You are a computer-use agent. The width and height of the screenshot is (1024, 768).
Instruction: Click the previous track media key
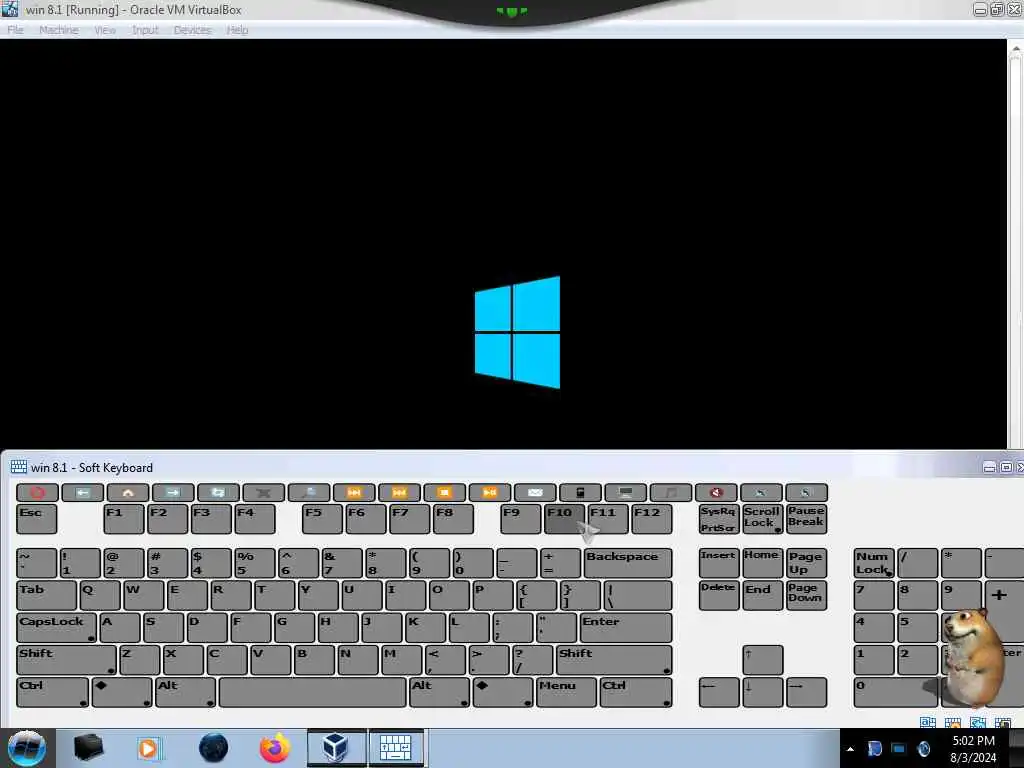coord(354,492)
